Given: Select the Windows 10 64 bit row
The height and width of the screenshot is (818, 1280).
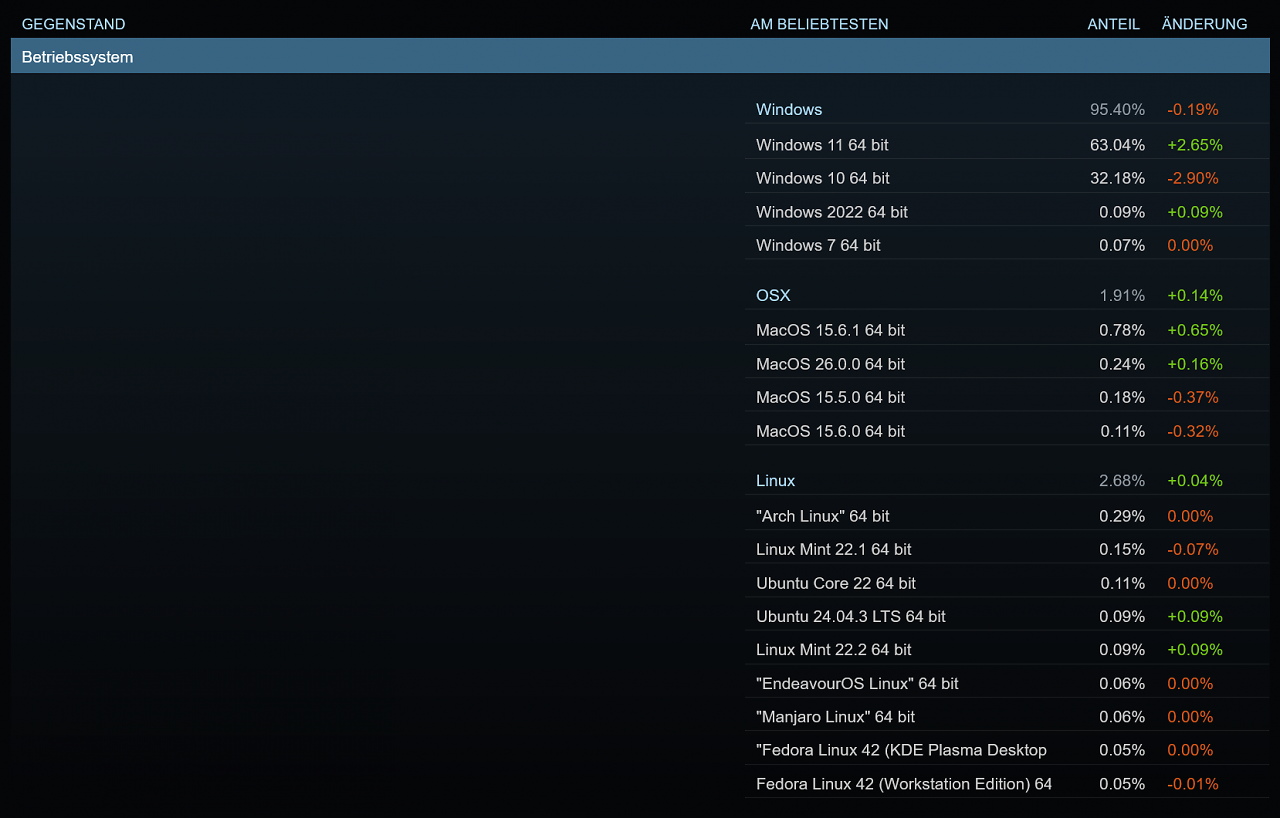Looking at the screenshot, I should (1007, 178).
